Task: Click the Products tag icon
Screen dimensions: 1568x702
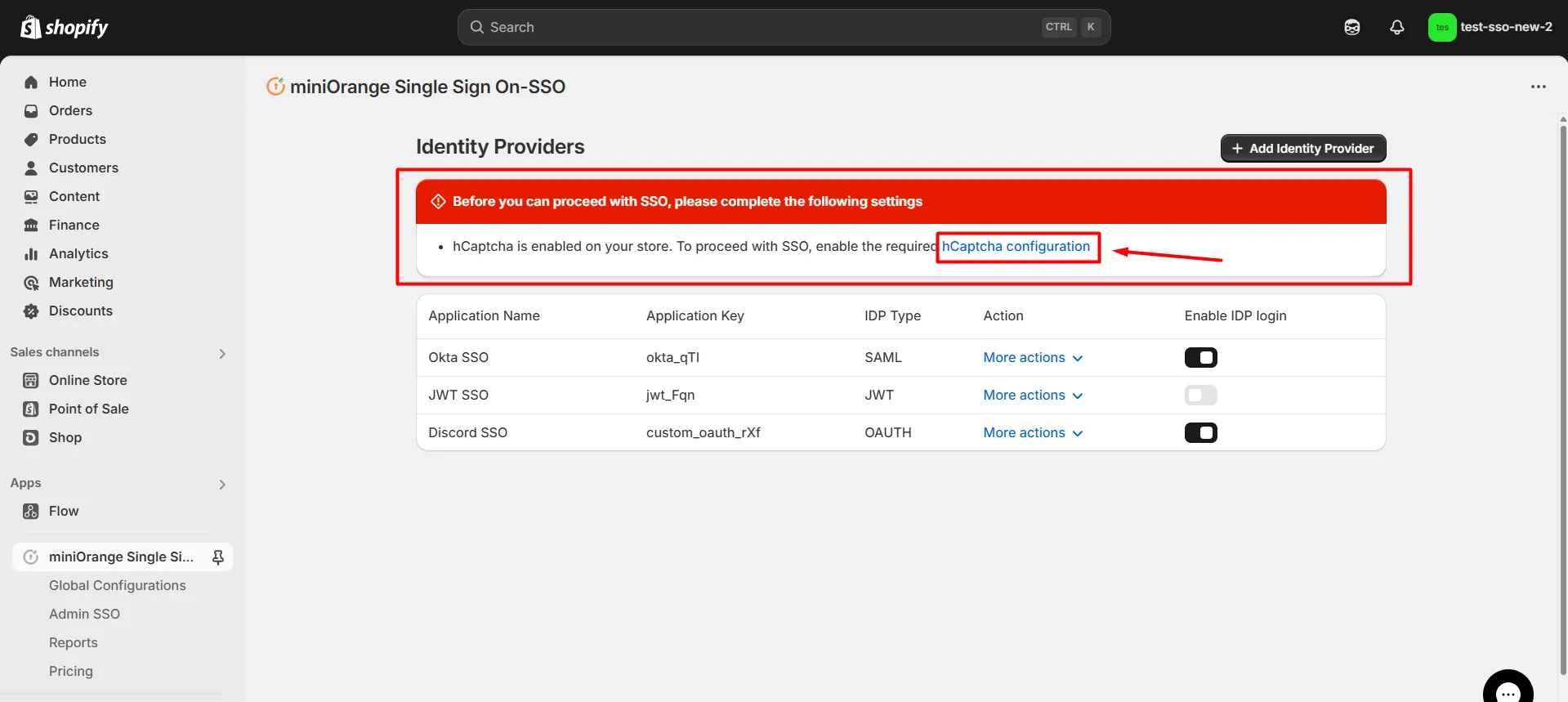Action: pos(31,139)
